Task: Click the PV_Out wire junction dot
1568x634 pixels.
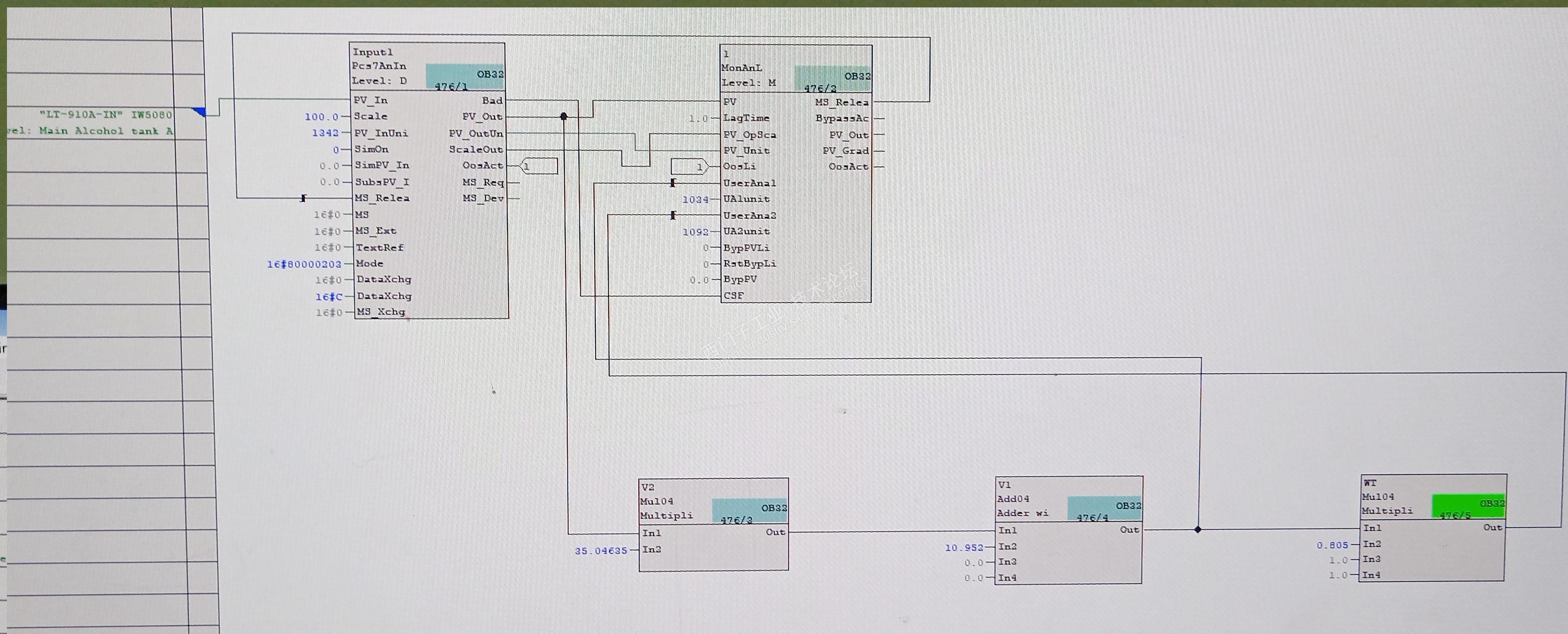Action: (564, 116)
